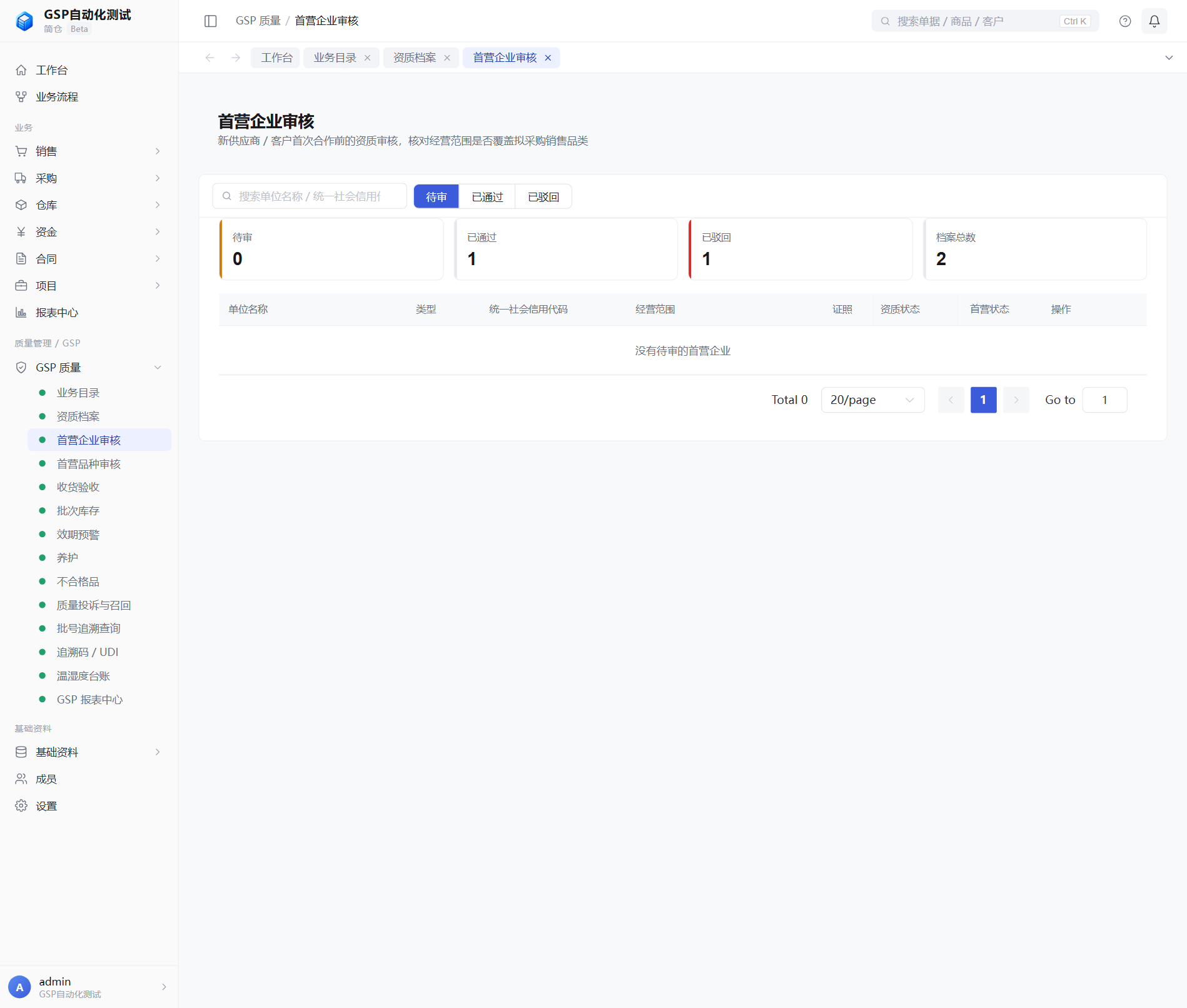Go back with the left arrow icon
1187x1008 pixels.
coord(210,58)
